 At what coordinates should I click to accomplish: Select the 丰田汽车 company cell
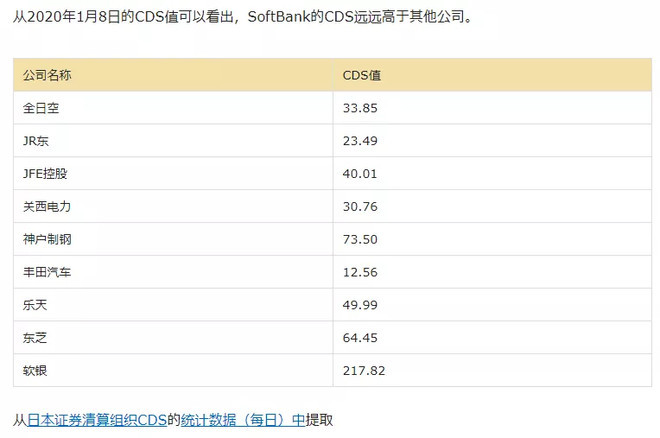point(47,272)
